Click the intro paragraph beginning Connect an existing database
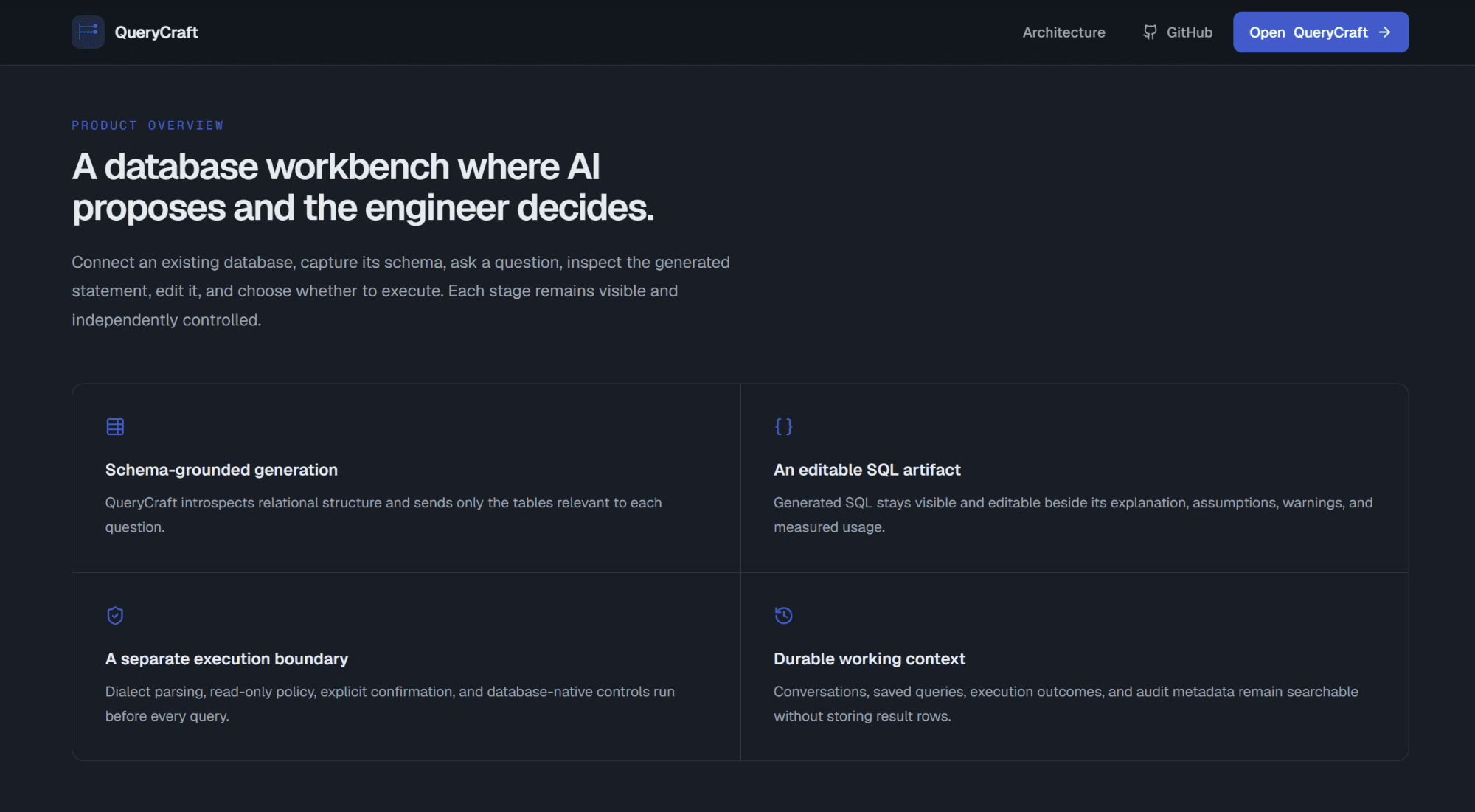 click(400, 291)
